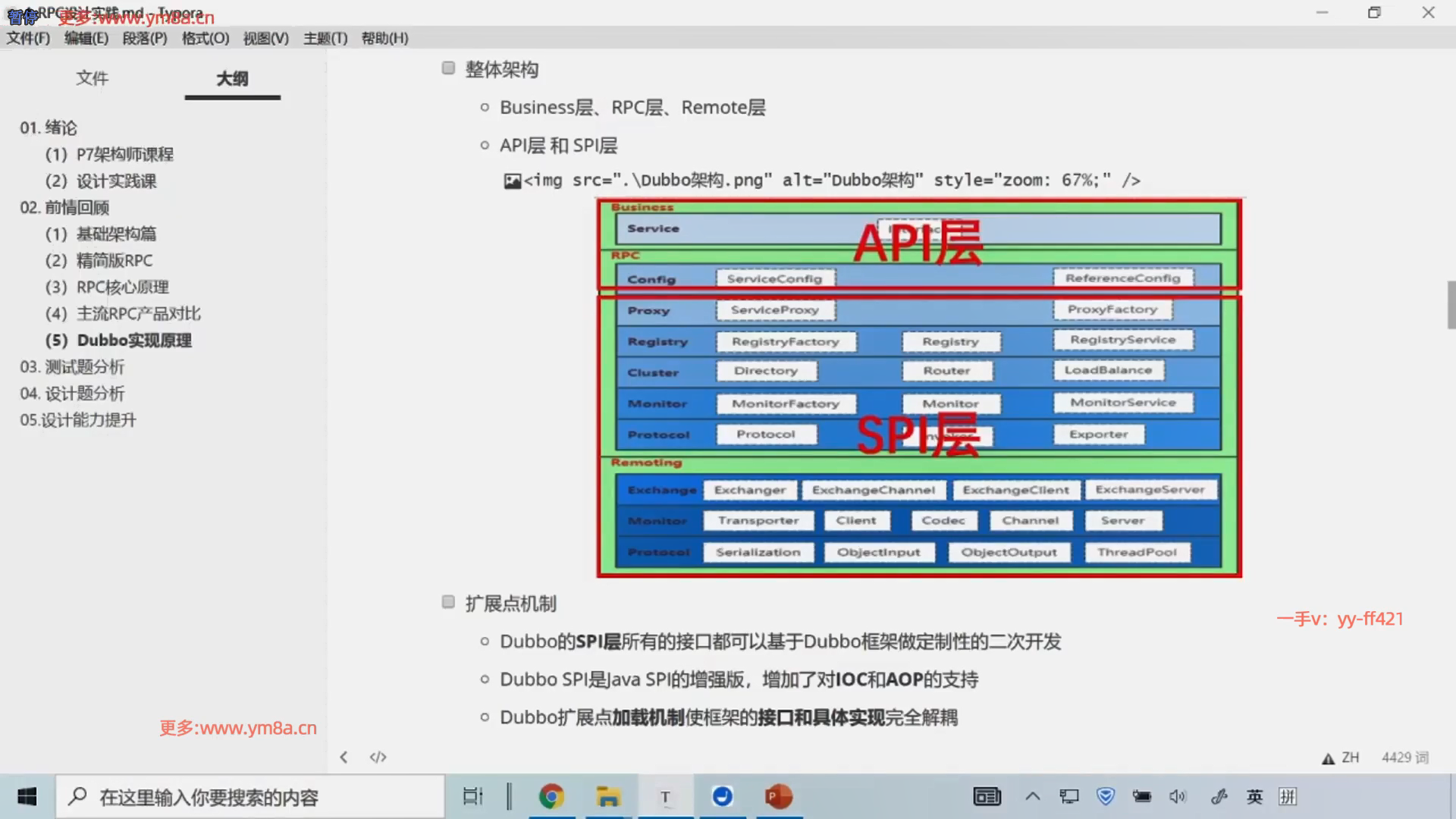Check the 扩展点机制 task checkbox

pos(448,602)
